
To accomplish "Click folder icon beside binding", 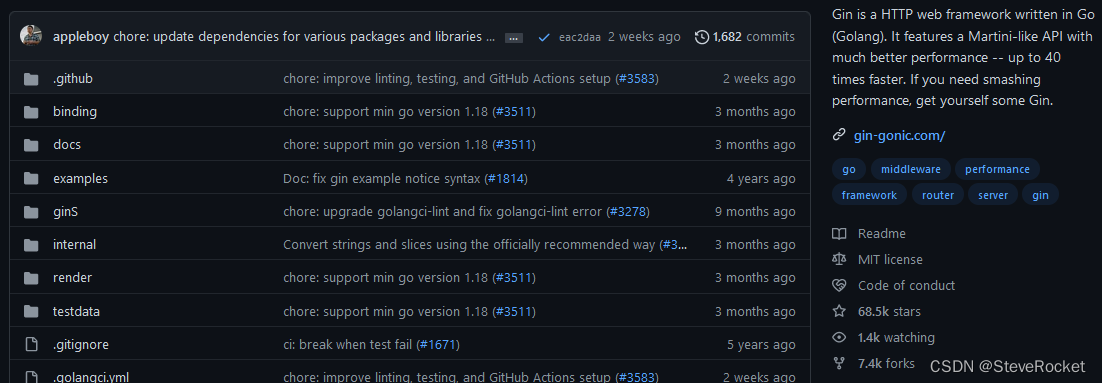I will coord(31,112).
